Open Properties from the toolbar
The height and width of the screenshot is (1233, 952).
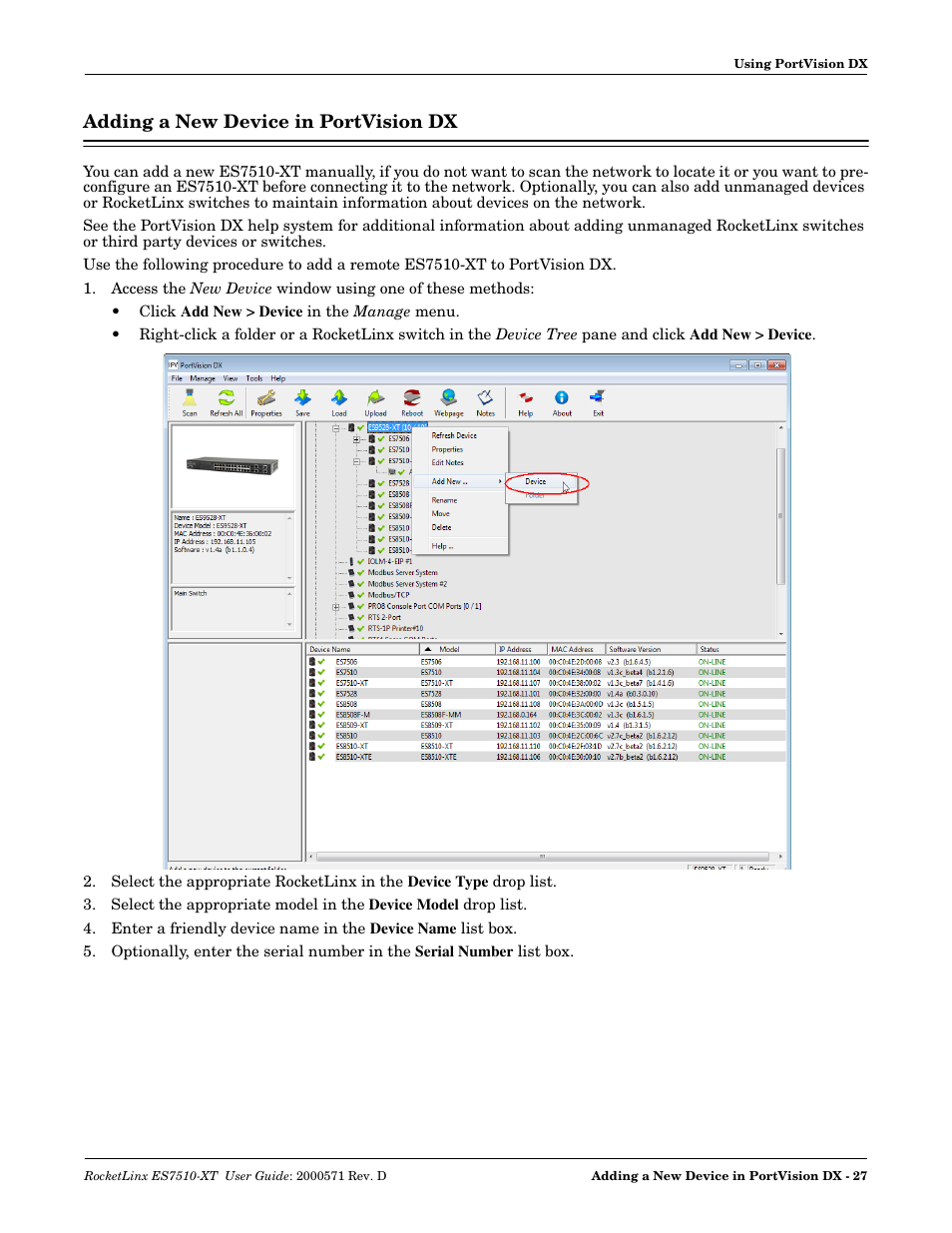pos(266,403)
